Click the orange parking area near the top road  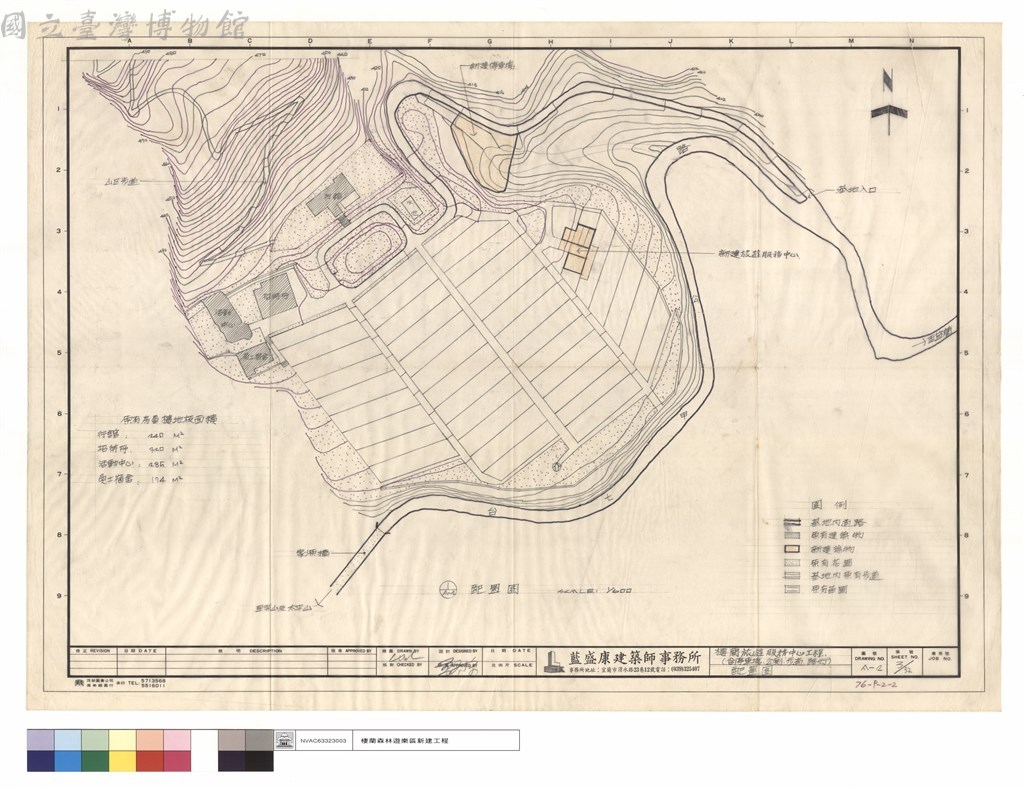[484, 148]
